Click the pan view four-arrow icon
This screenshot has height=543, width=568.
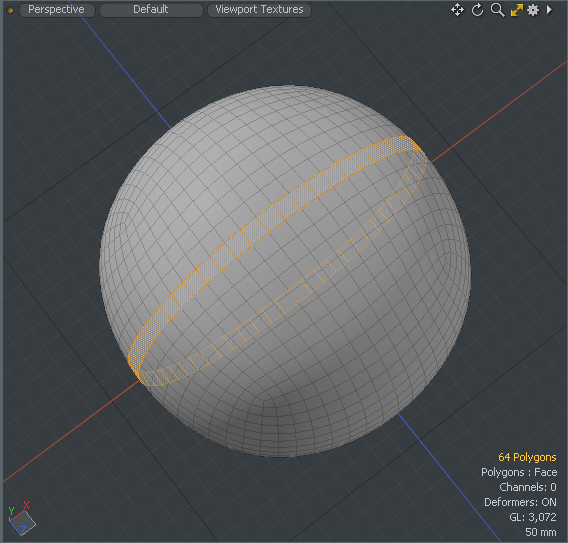(x=457, y=10)
